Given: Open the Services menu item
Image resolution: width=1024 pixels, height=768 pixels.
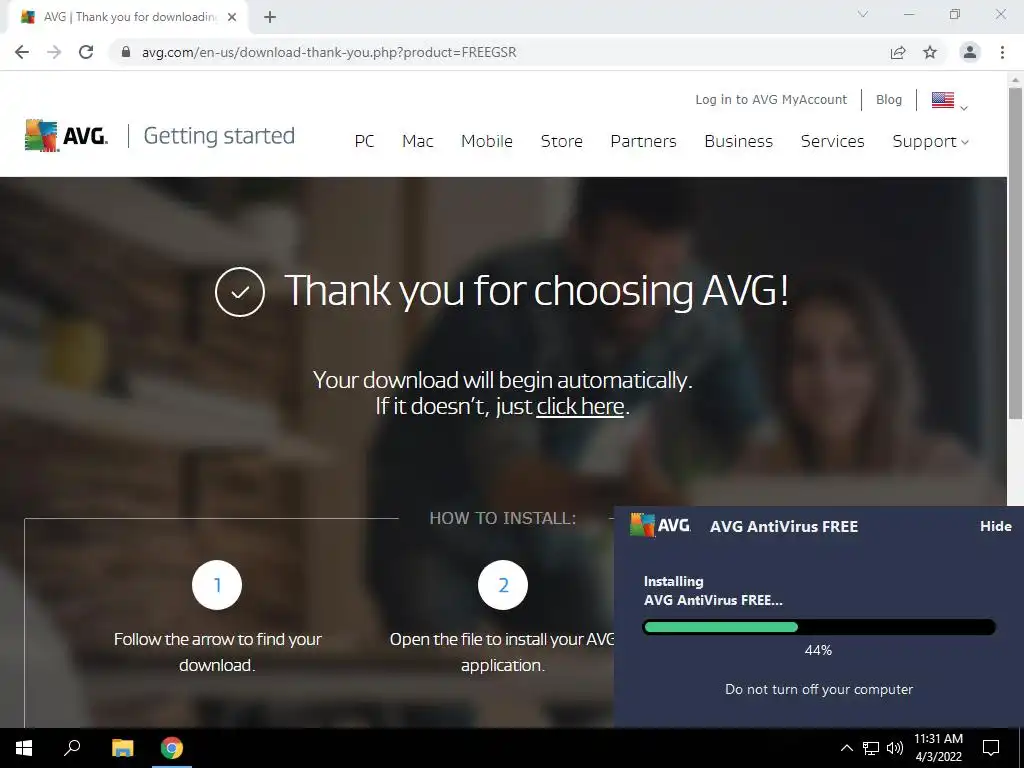Looking at the screenshot, I should click(x=833, y=141).
